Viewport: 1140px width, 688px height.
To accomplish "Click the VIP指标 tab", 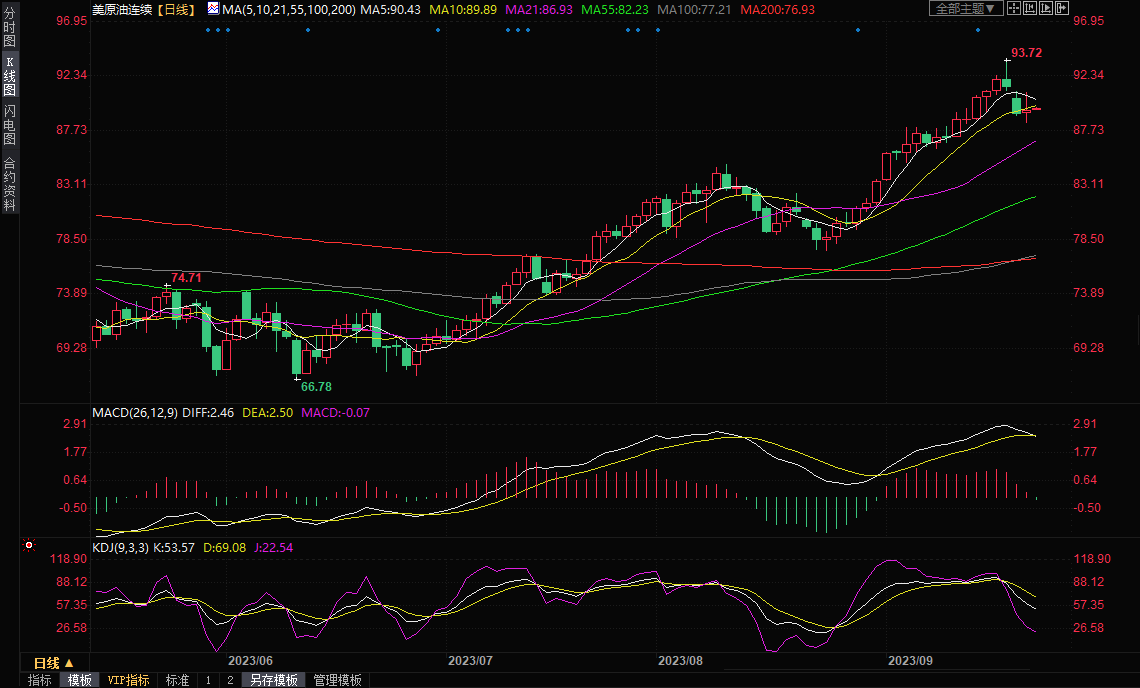I will [128, 680].
